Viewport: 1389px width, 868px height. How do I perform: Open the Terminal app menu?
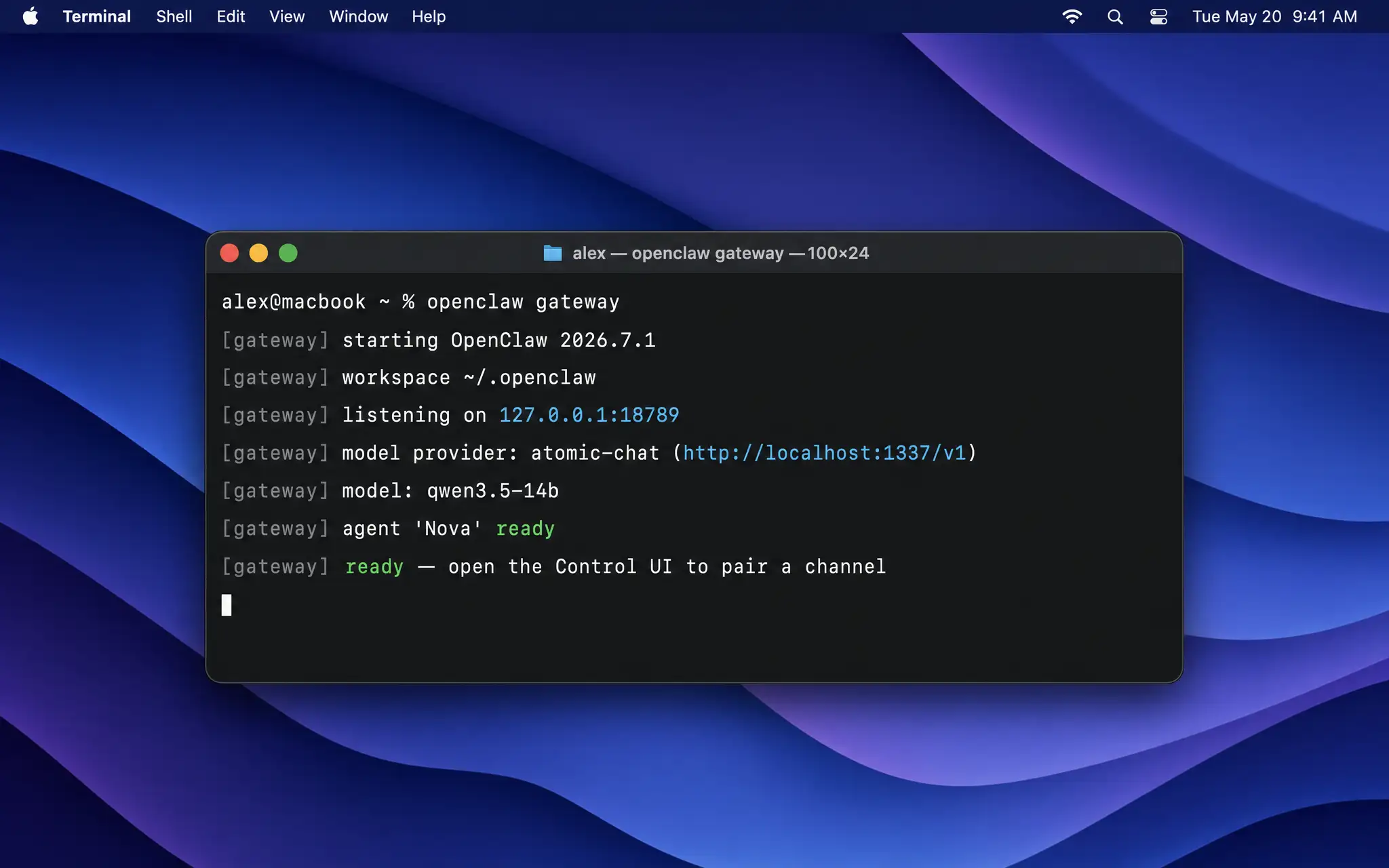click(96, 16)
